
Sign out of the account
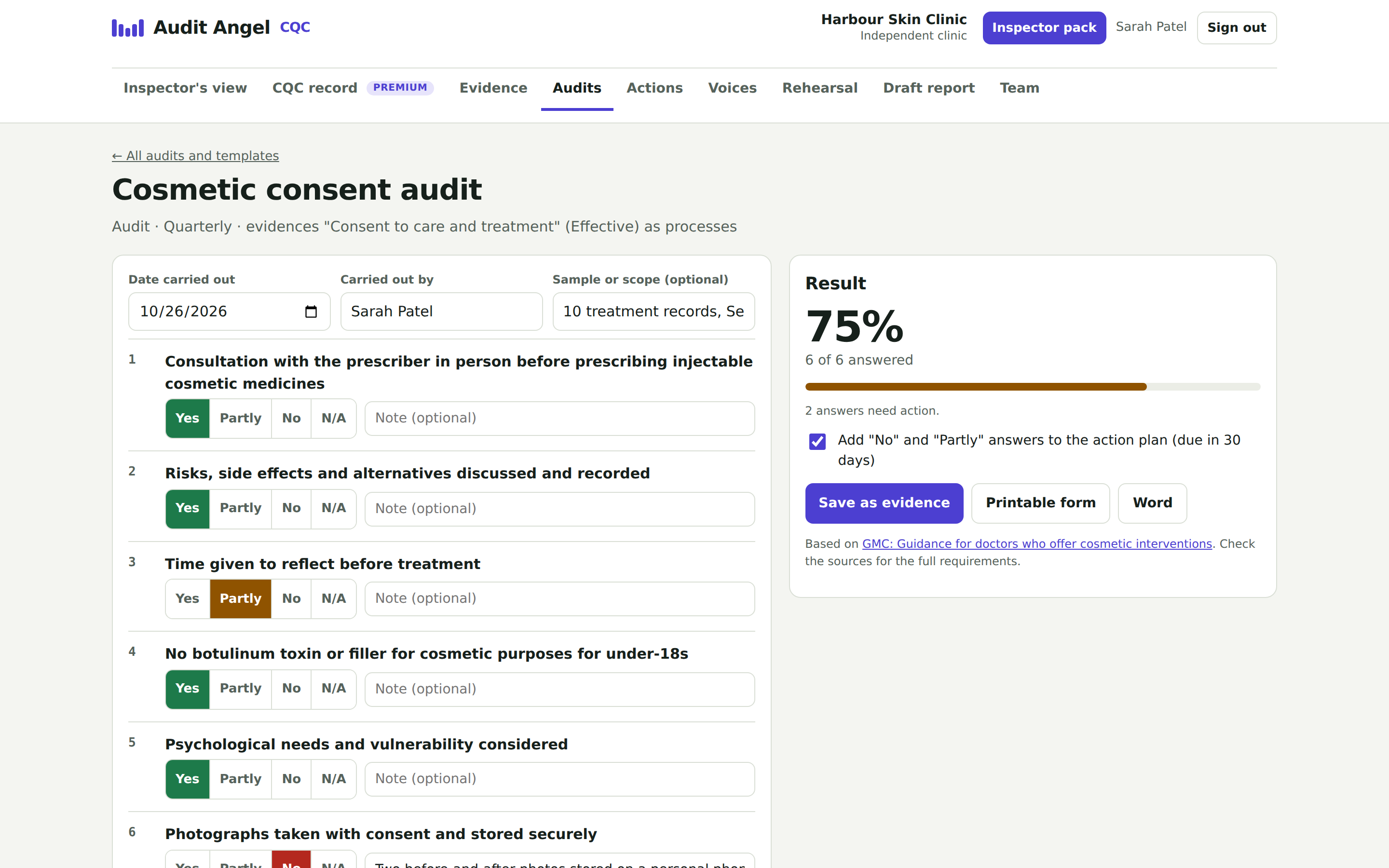pos(1236,27)
